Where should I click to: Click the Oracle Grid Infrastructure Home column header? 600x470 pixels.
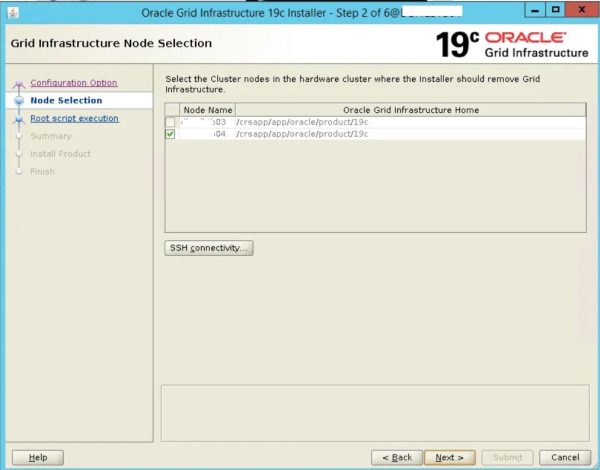tap(410, 110)
